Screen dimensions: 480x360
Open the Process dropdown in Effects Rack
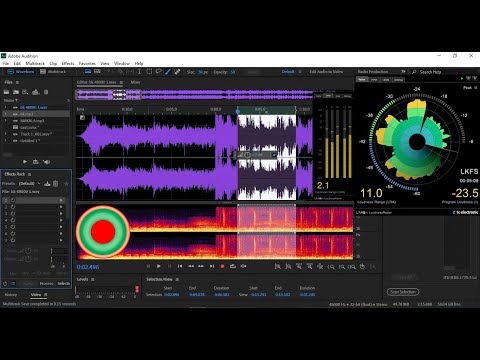pyautogui.click(x=46, y=283)
